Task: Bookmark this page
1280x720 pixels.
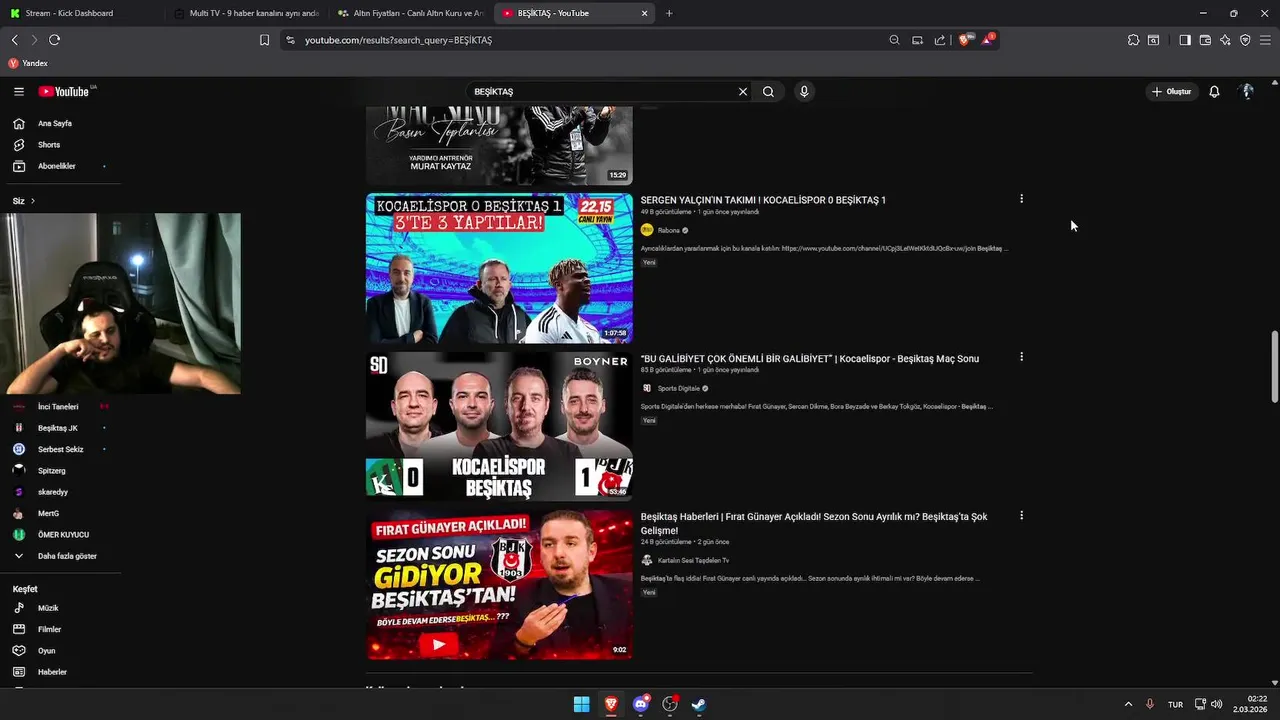Action: 264,40
